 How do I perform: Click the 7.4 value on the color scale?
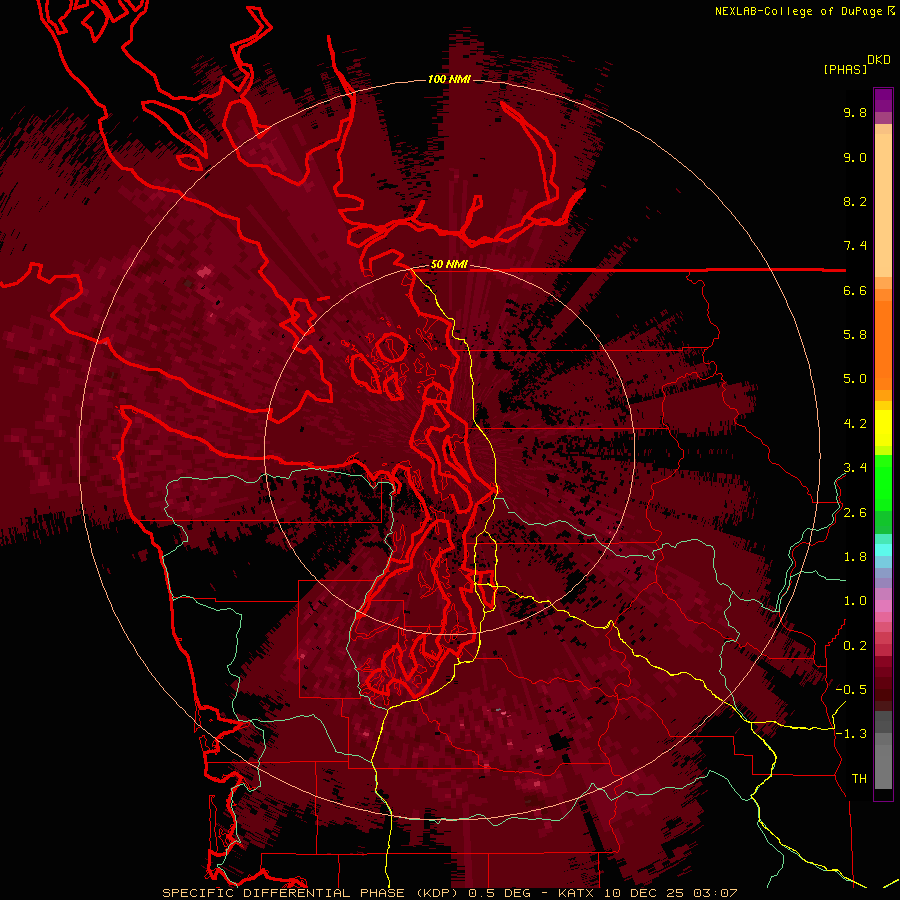[855, 246]
